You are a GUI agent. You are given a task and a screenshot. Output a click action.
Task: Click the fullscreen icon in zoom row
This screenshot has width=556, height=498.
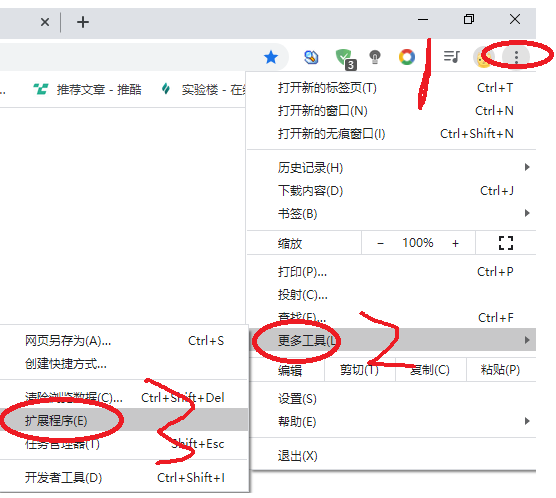[506, 243]
